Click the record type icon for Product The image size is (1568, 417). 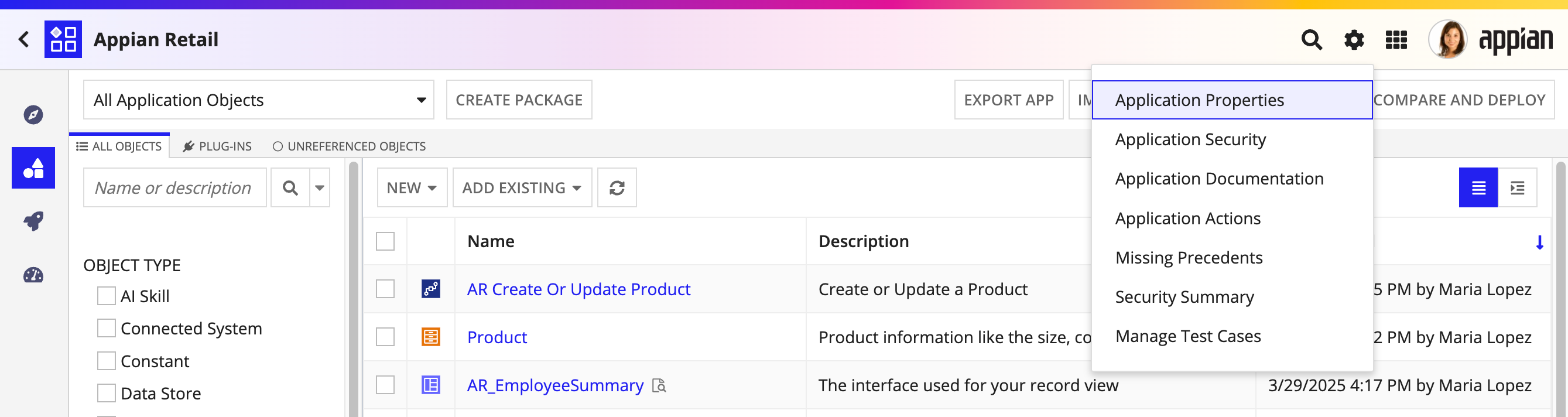tap(431, 337)
